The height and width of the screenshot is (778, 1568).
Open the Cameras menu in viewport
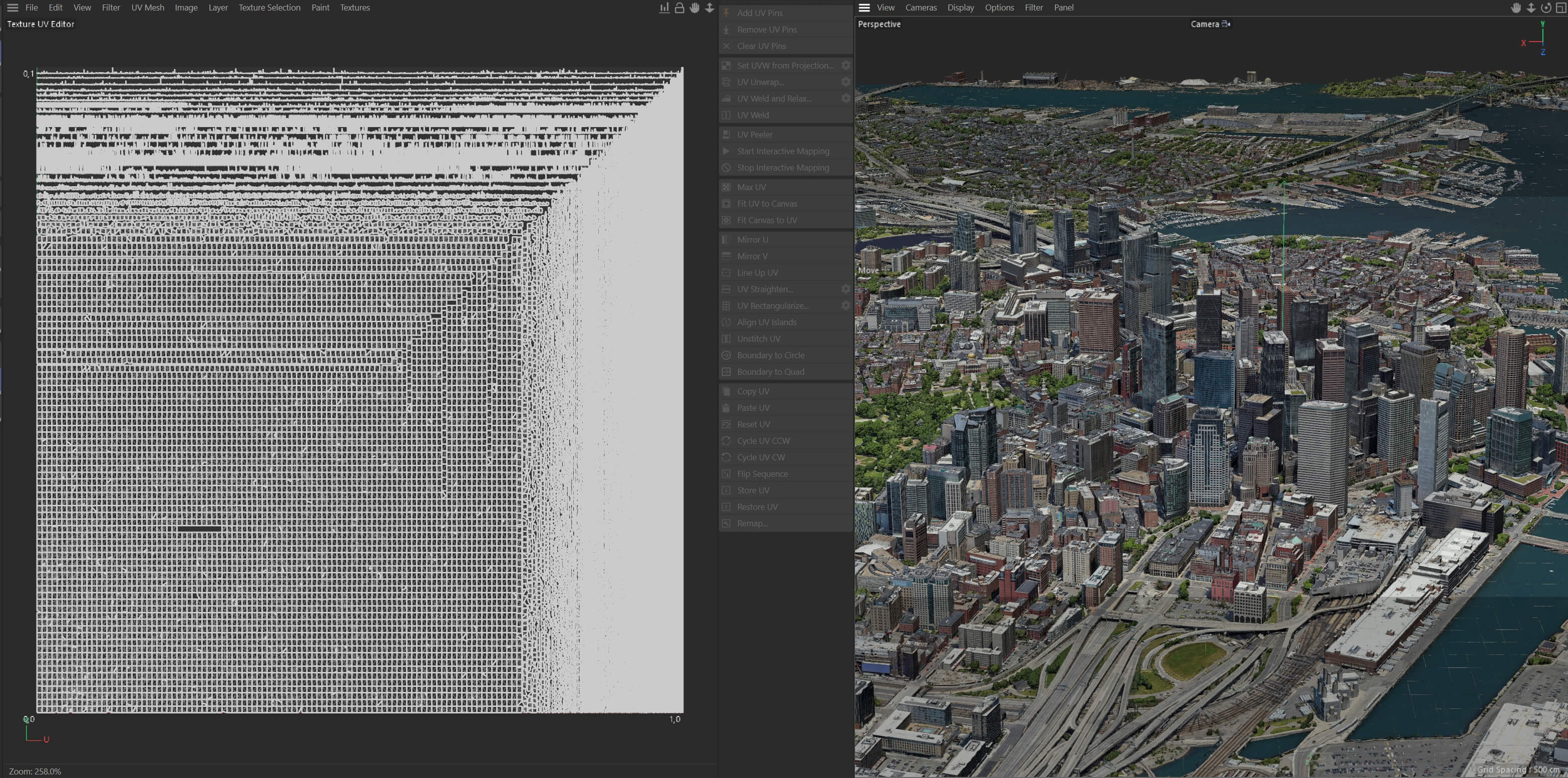(921, 8)
